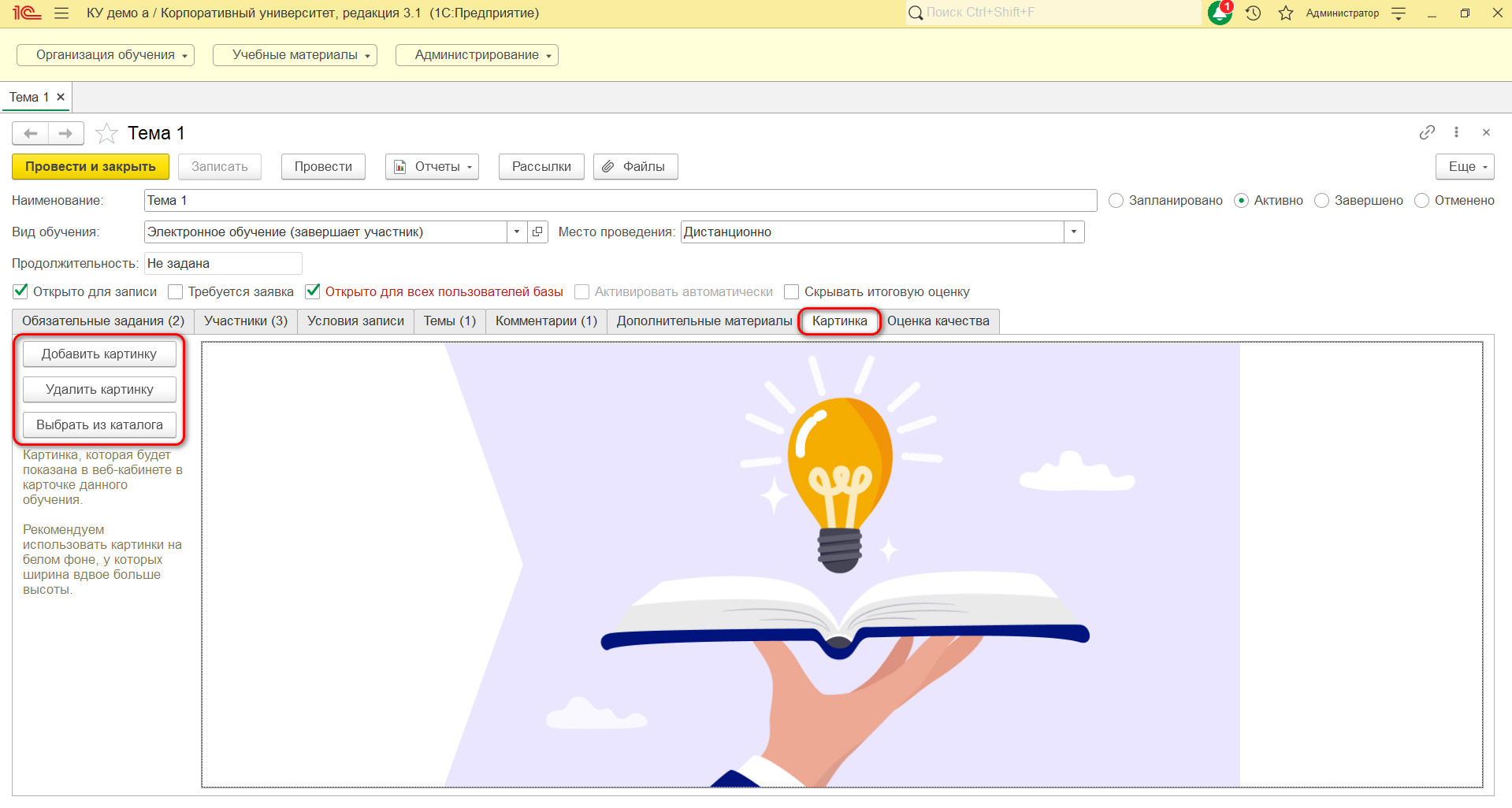Copy link via chain link icon
The image size is (1512, 808).
[1427, 132]
